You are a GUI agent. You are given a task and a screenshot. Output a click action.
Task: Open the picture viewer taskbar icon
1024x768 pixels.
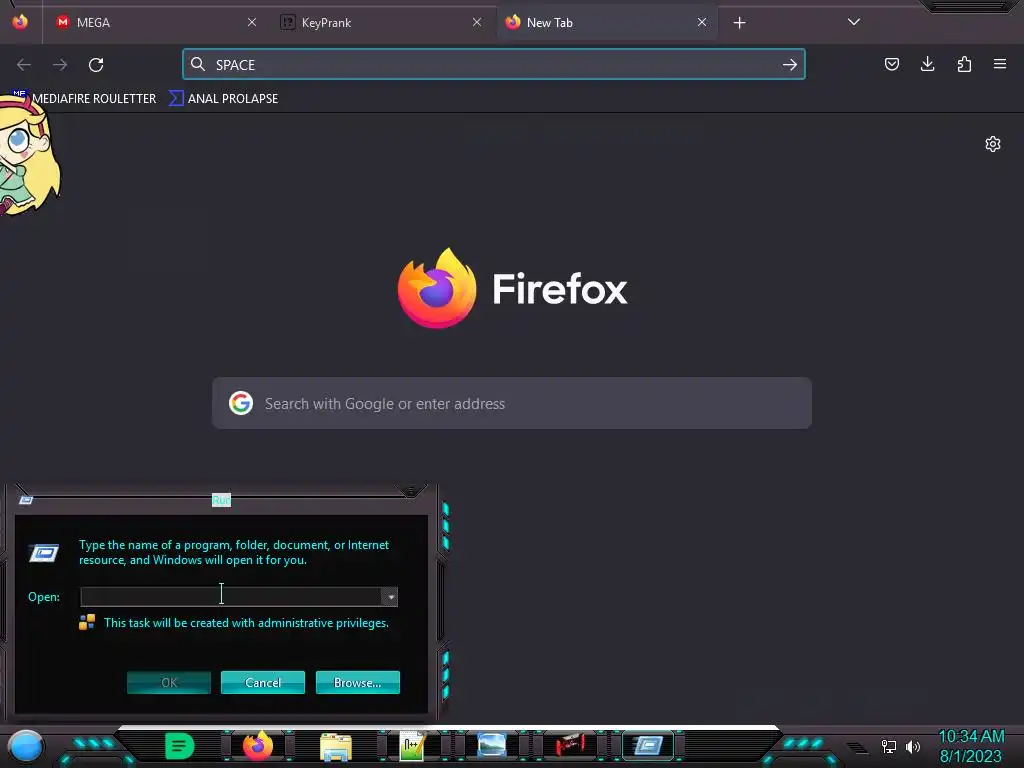(x=491, y=746)
